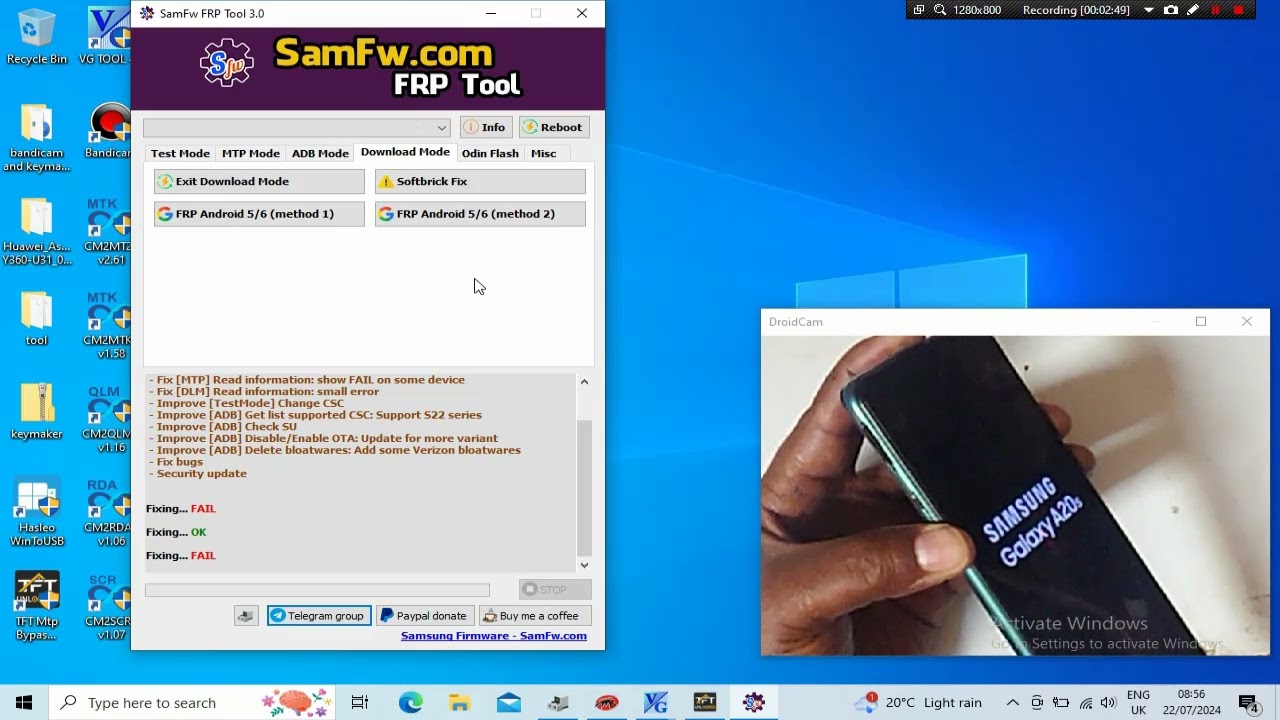This screenshot has height=720, width=1280.
Task: Launch Hasleo WinToUSB desktop shortcut
Action: (37, 513)
